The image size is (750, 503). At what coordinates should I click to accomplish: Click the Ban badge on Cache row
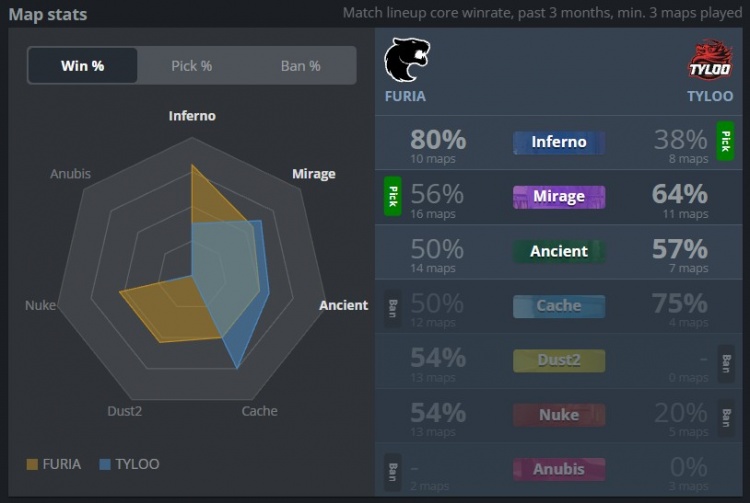pyautogui.click(x=393, y=308)
